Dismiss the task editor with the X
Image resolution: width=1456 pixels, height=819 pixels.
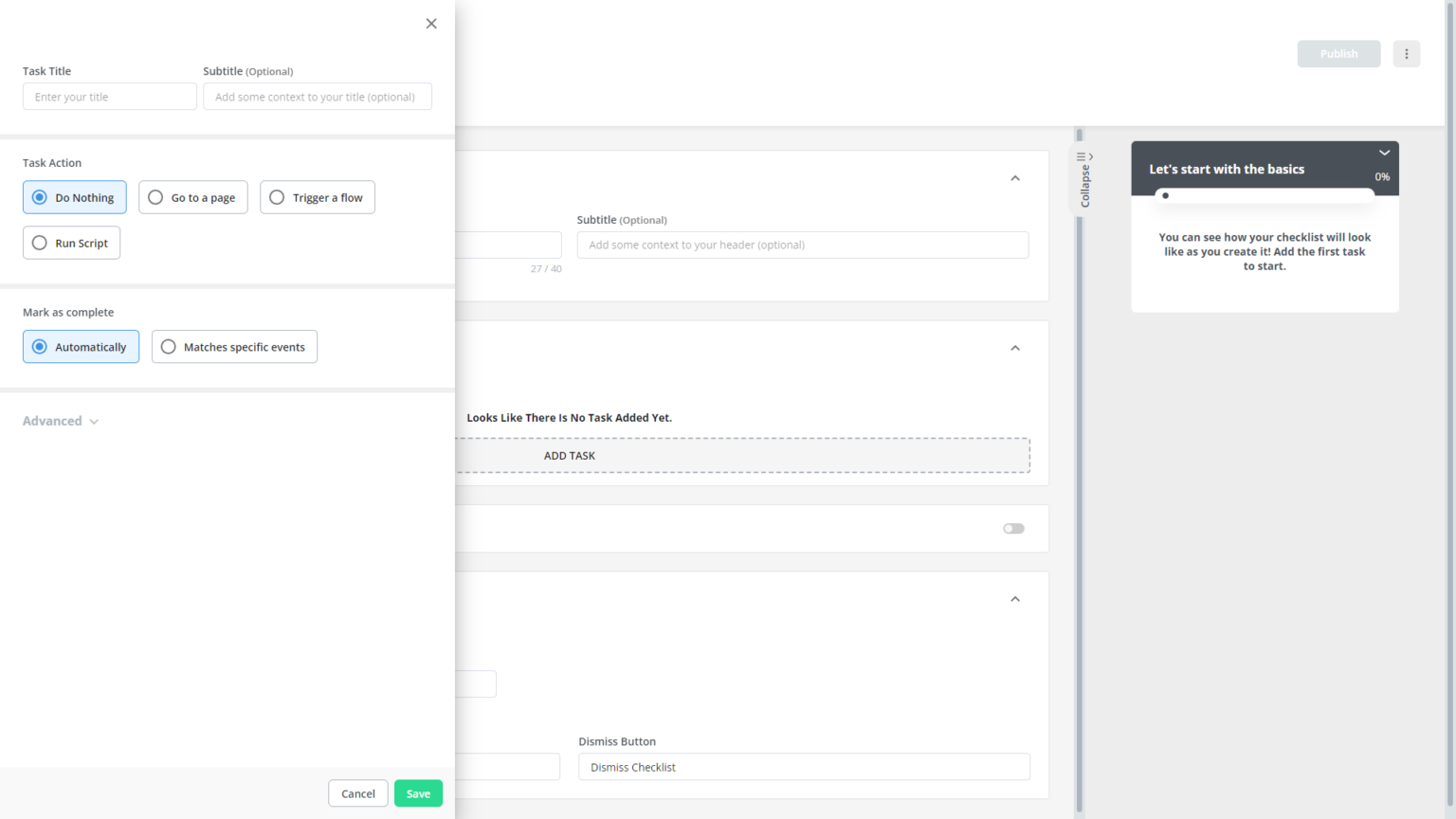pyautogui.click(x=431, y=23)
